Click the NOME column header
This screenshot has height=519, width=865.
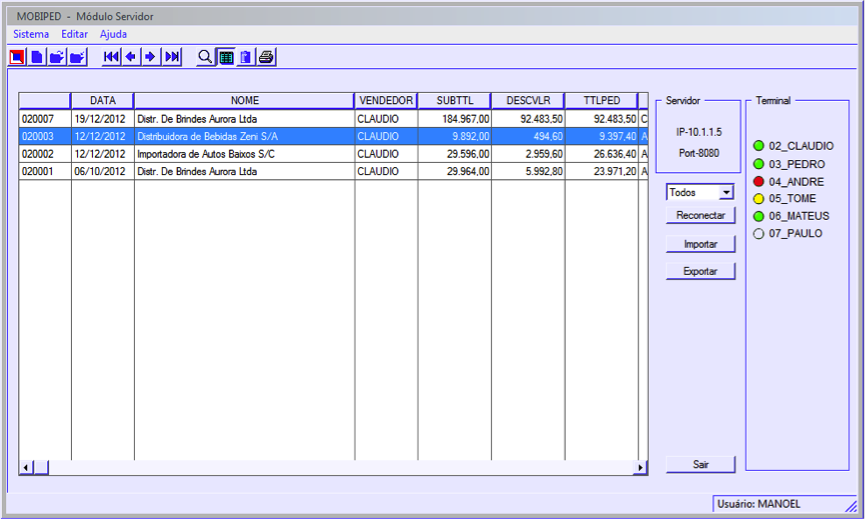pyautogui.click(x=244, y=101)
